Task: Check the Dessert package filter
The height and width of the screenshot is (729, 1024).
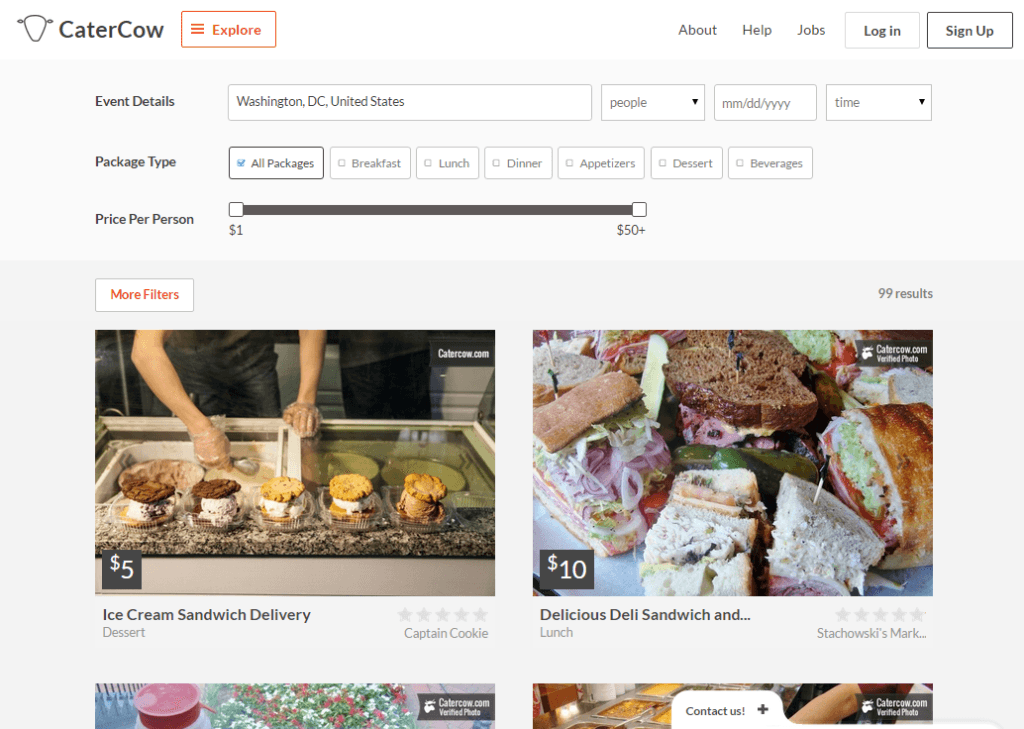Action: (x=686, y=162)
